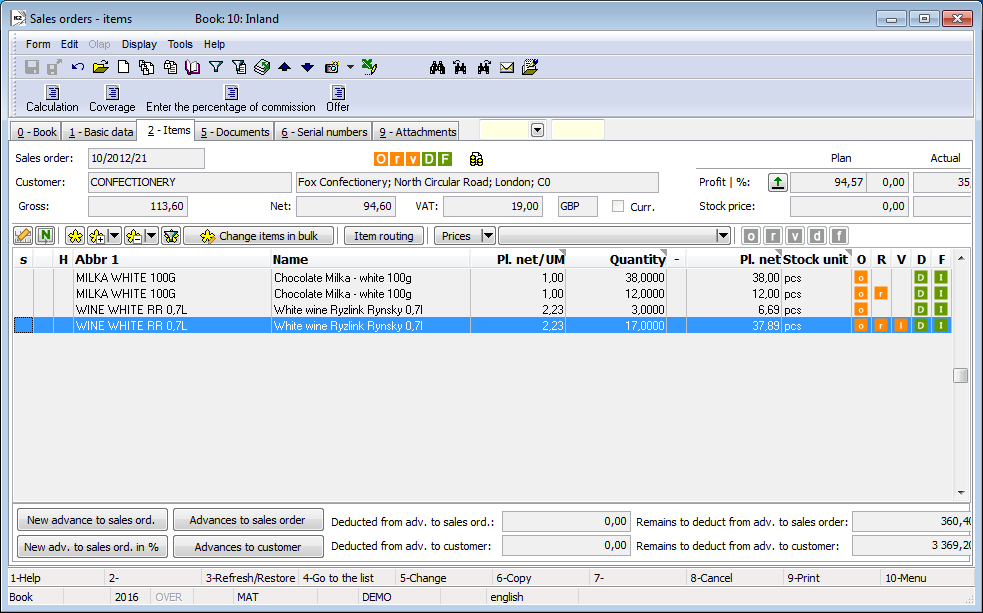This screenshot has width=983, height=613.
Task: Click the single yellow star icon
Action: (75, 236)
